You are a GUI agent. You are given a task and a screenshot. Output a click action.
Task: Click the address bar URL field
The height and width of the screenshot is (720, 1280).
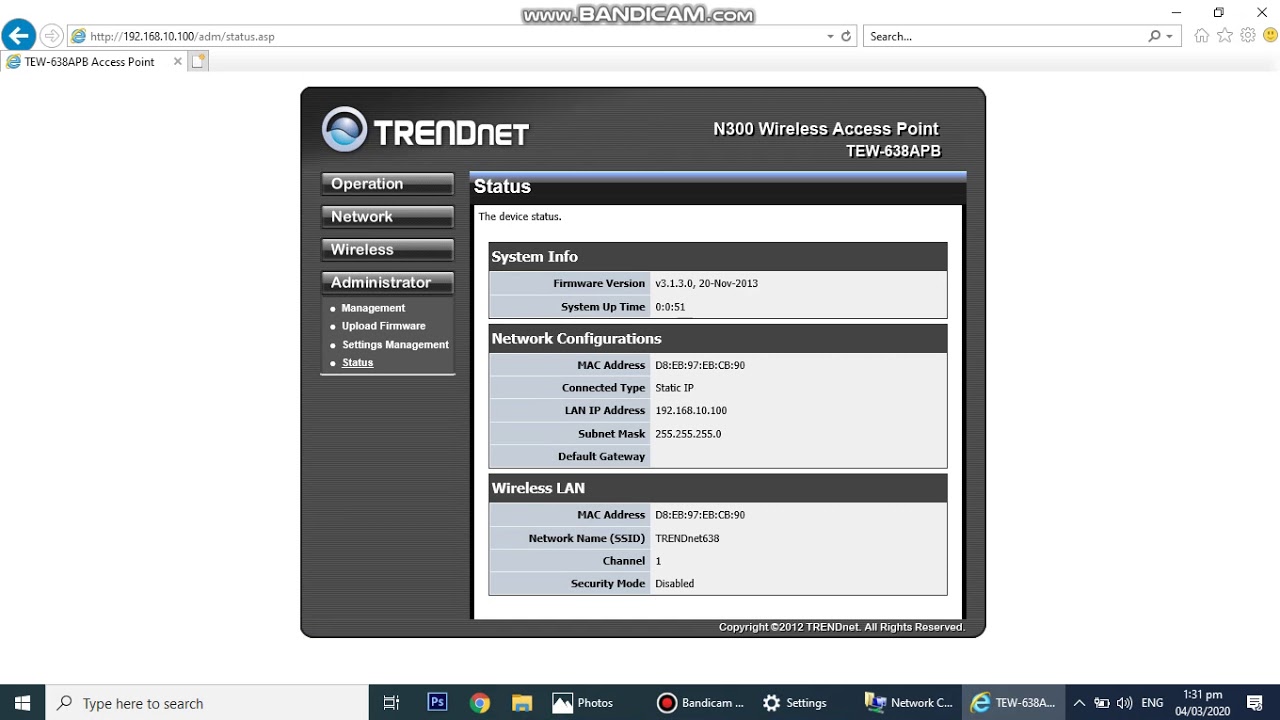447,36
